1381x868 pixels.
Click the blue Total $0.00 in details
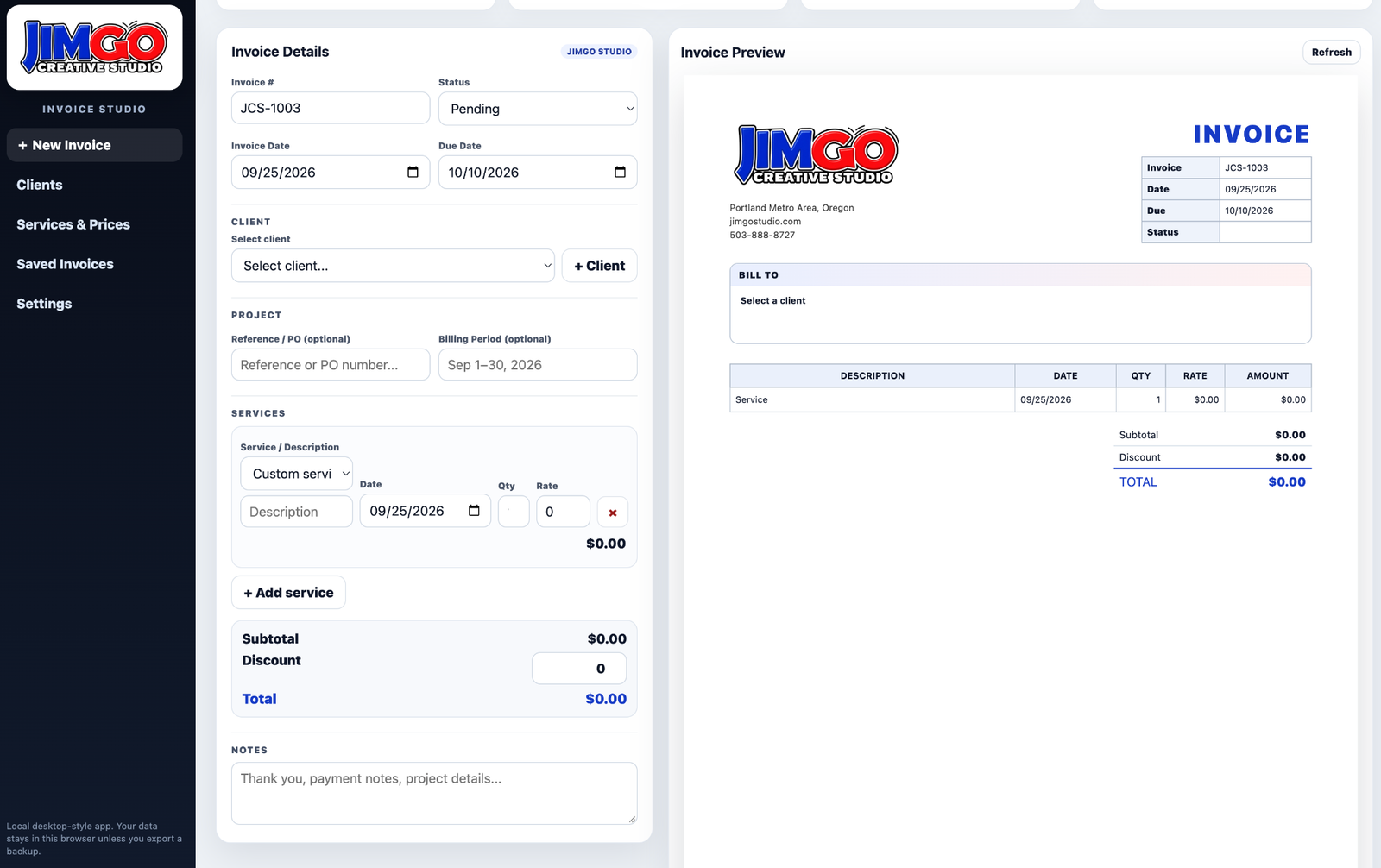point(606,699)
